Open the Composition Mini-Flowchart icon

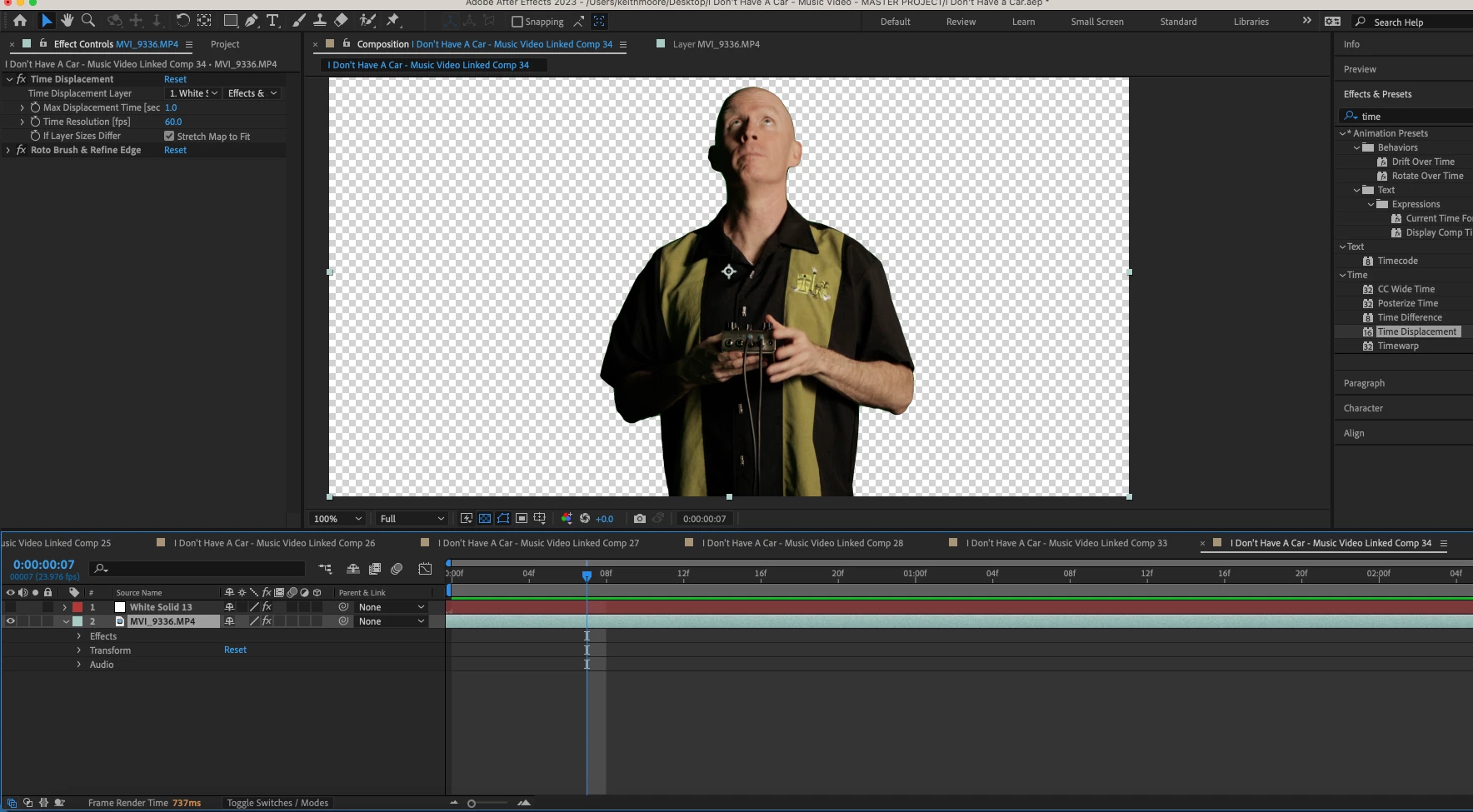tap(325, 569)
